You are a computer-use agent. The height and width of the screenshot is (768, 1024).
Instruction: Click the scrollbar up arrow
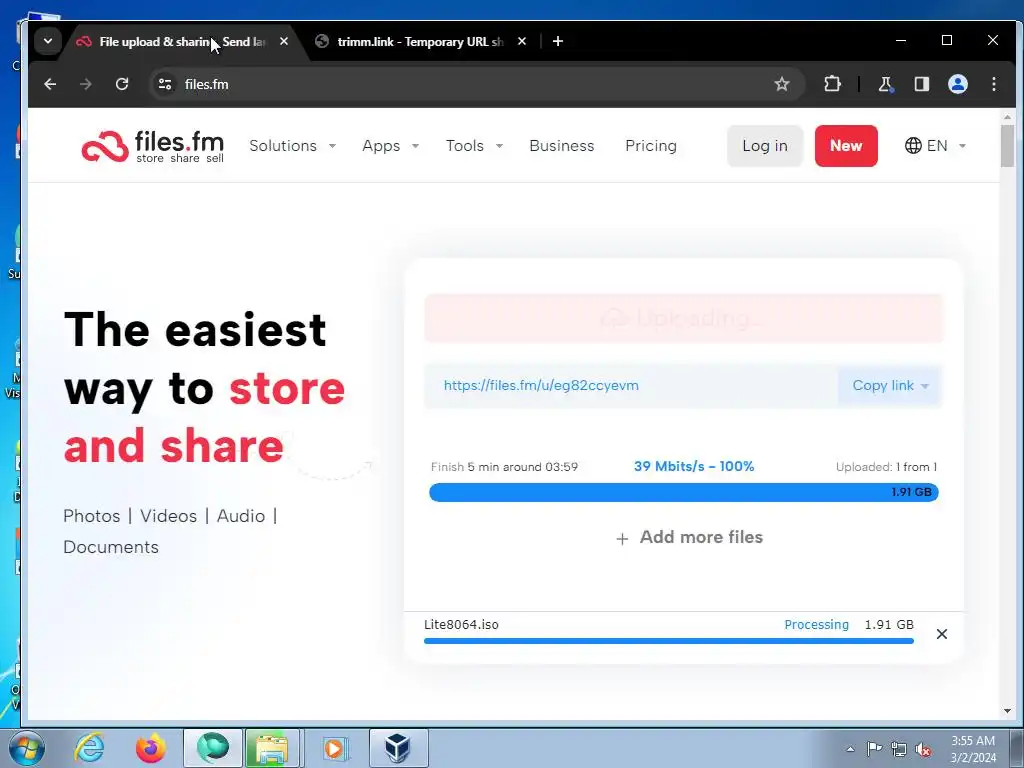coord(1007,117)
